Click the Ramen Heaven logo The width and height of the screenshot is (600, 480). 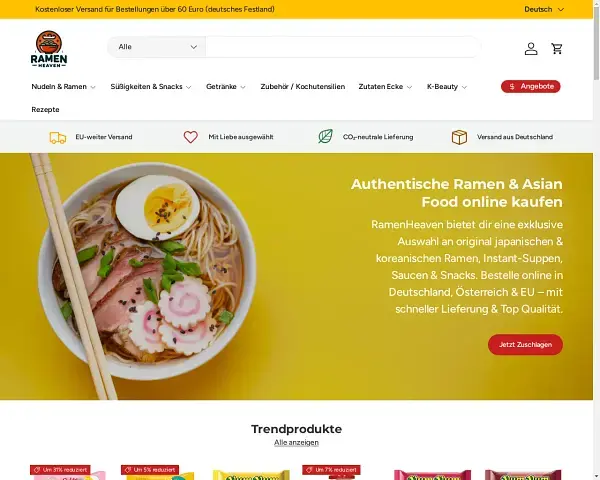pos(49,49)
